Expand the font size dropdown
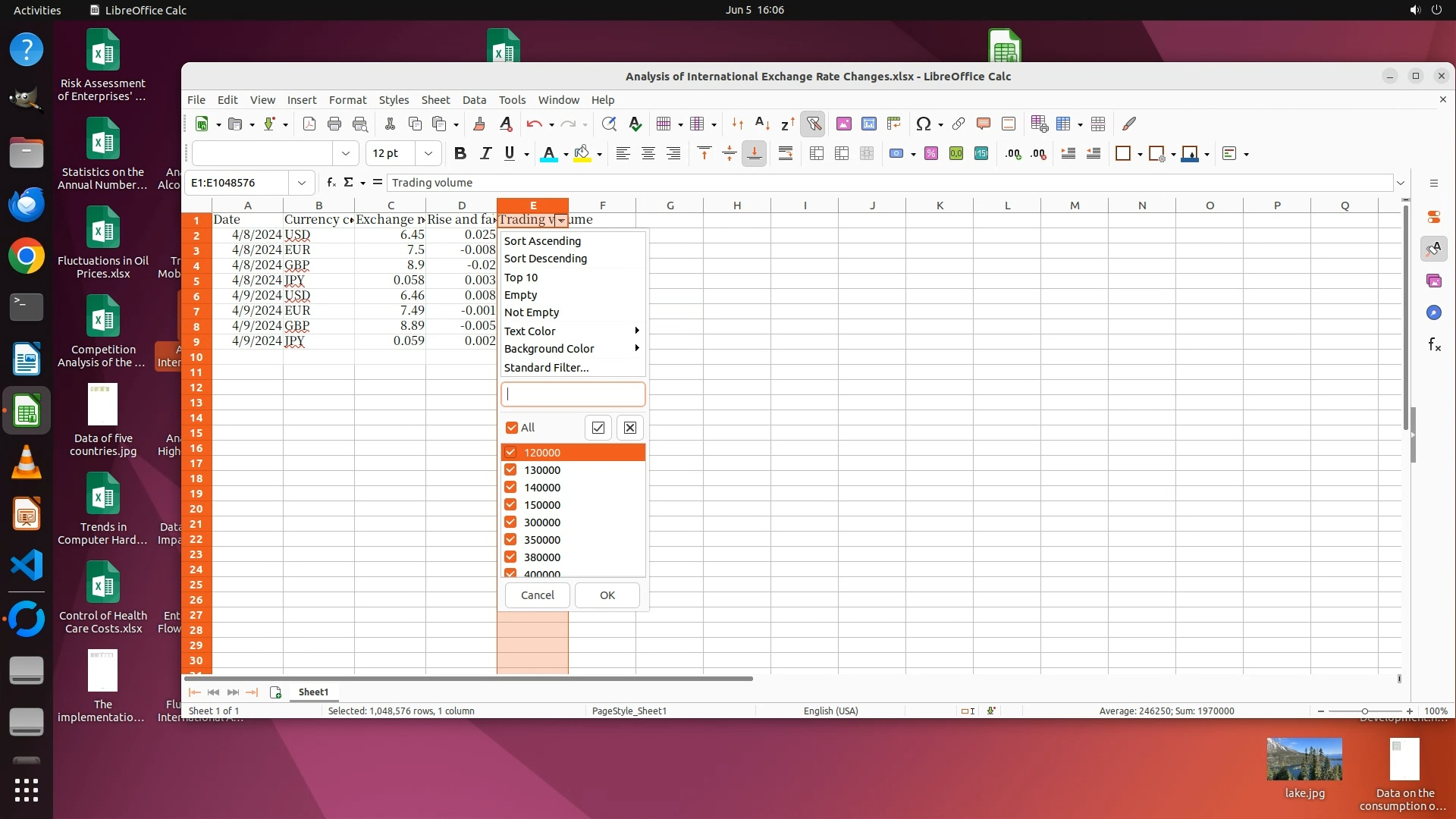Image resolution: width=1456 pixels, height=819 pixels. tap(428, 153)
